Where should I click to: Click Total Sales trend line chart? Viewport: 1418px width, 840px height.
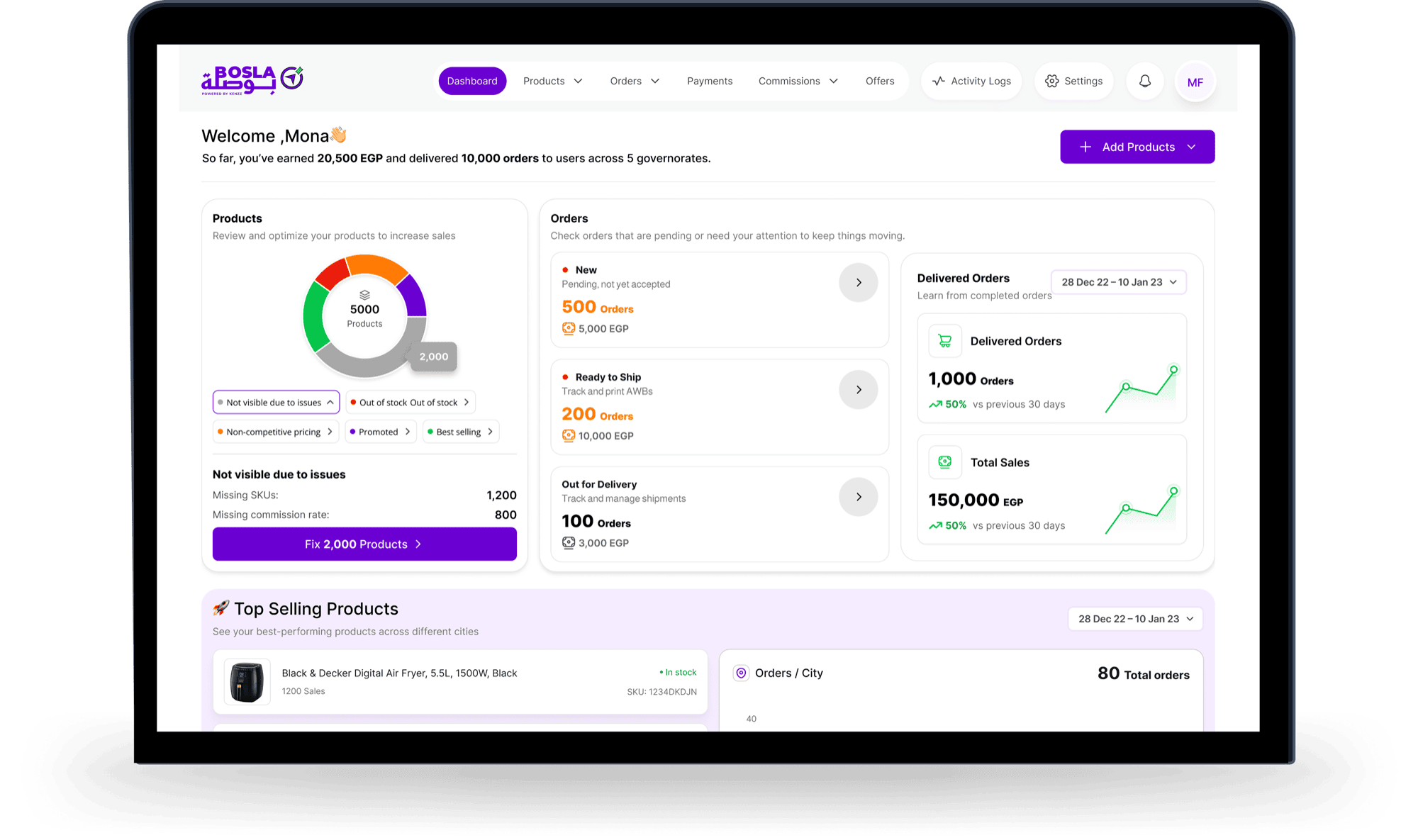point(1141,511)
